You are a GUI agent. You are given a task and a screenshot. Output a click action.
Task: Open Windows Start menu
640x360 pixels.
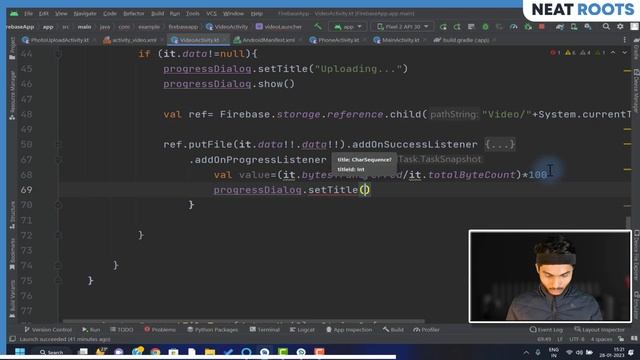pos(20,351)
